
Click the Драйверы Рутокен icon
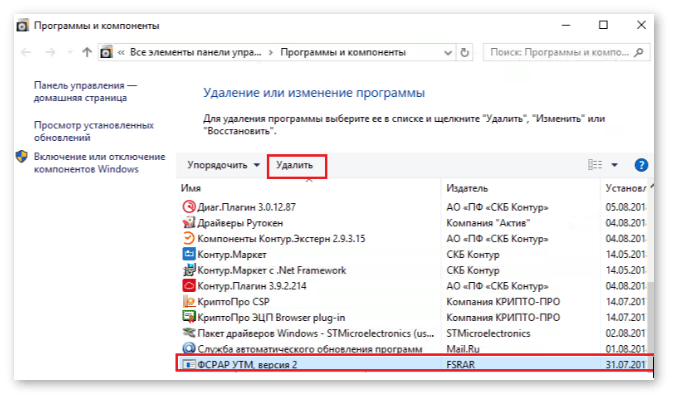(189, 223)
